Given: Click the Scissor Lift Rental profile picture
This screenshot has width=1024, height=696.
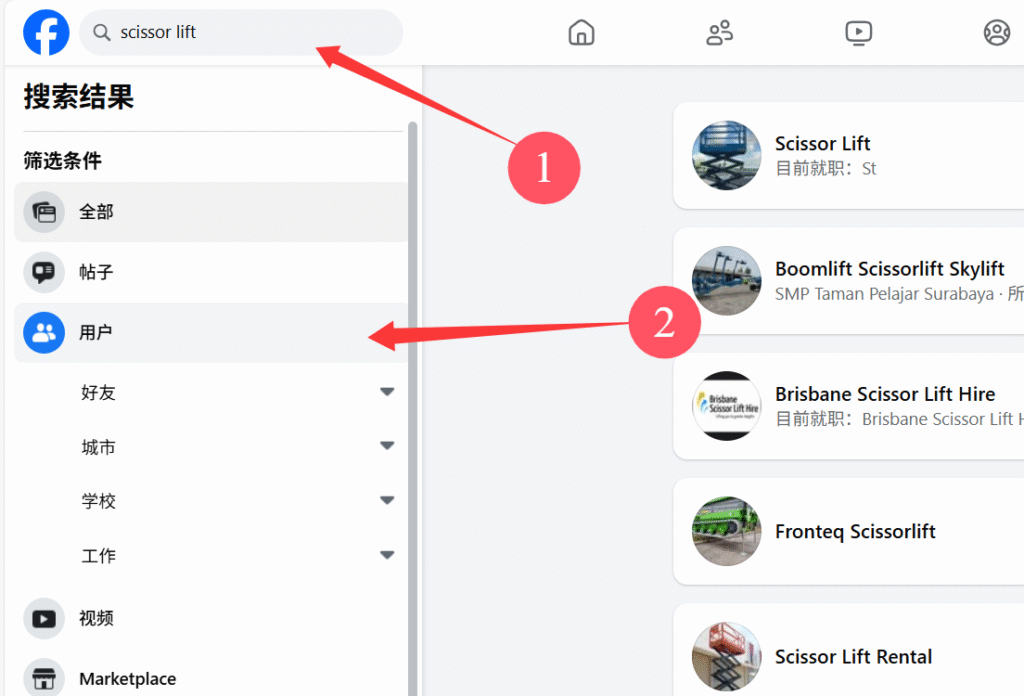Looking at the screenshot, I should (x=727, y=657).
